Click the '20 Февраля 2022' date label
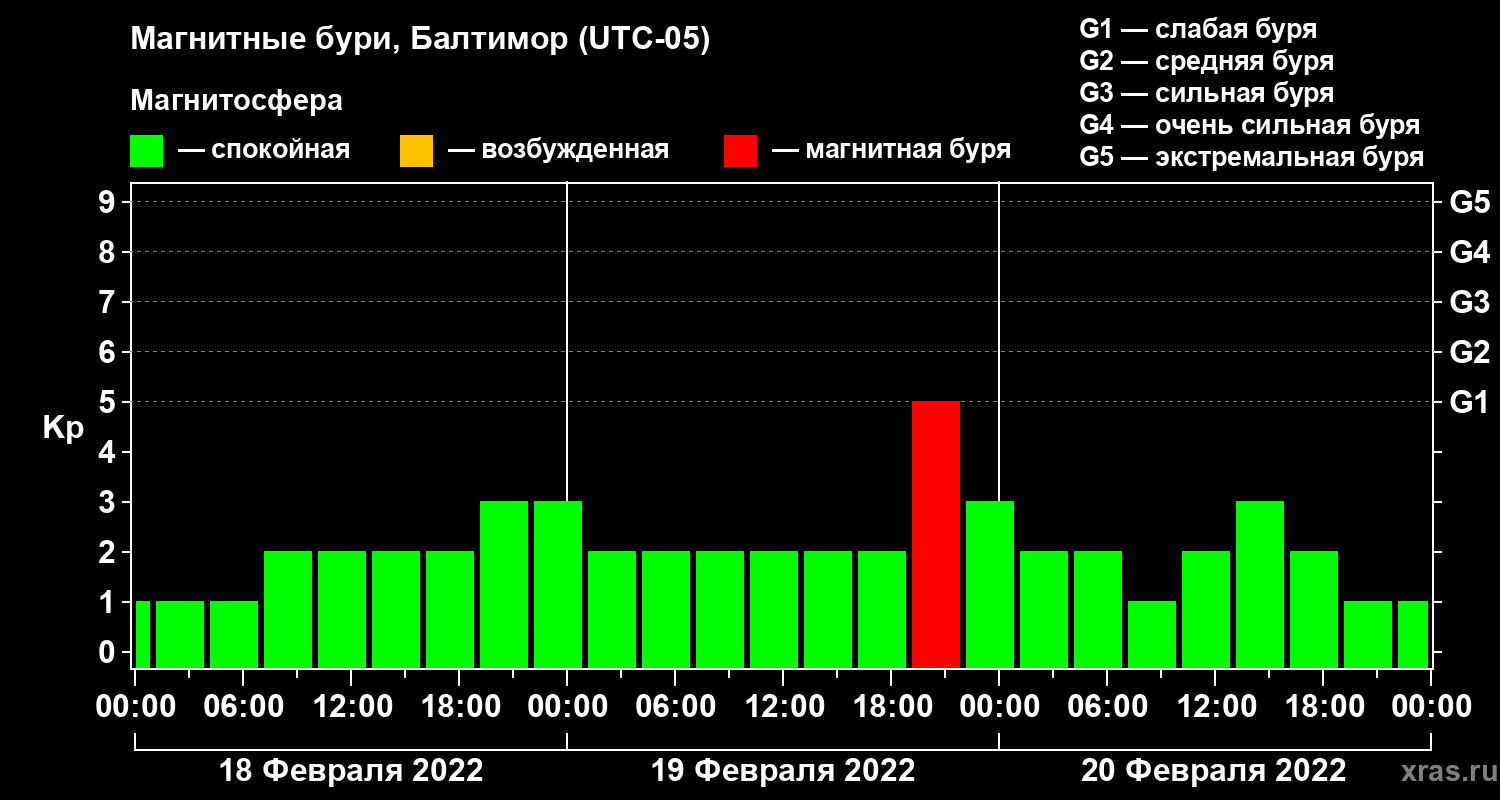Image resolution: width=1500 pixels, height=800 pixels. [x=1214, y=771]
